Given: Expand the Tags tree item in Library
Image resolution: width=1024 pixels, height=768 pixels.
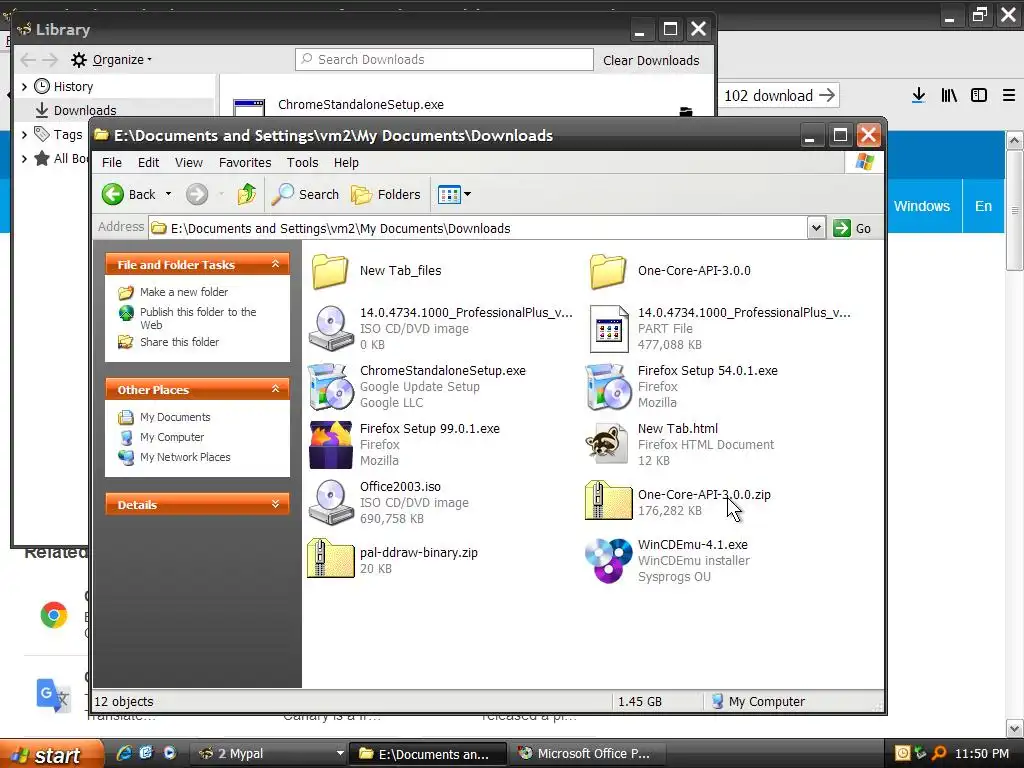Looking at the screenshot, I should coord(24,135).
